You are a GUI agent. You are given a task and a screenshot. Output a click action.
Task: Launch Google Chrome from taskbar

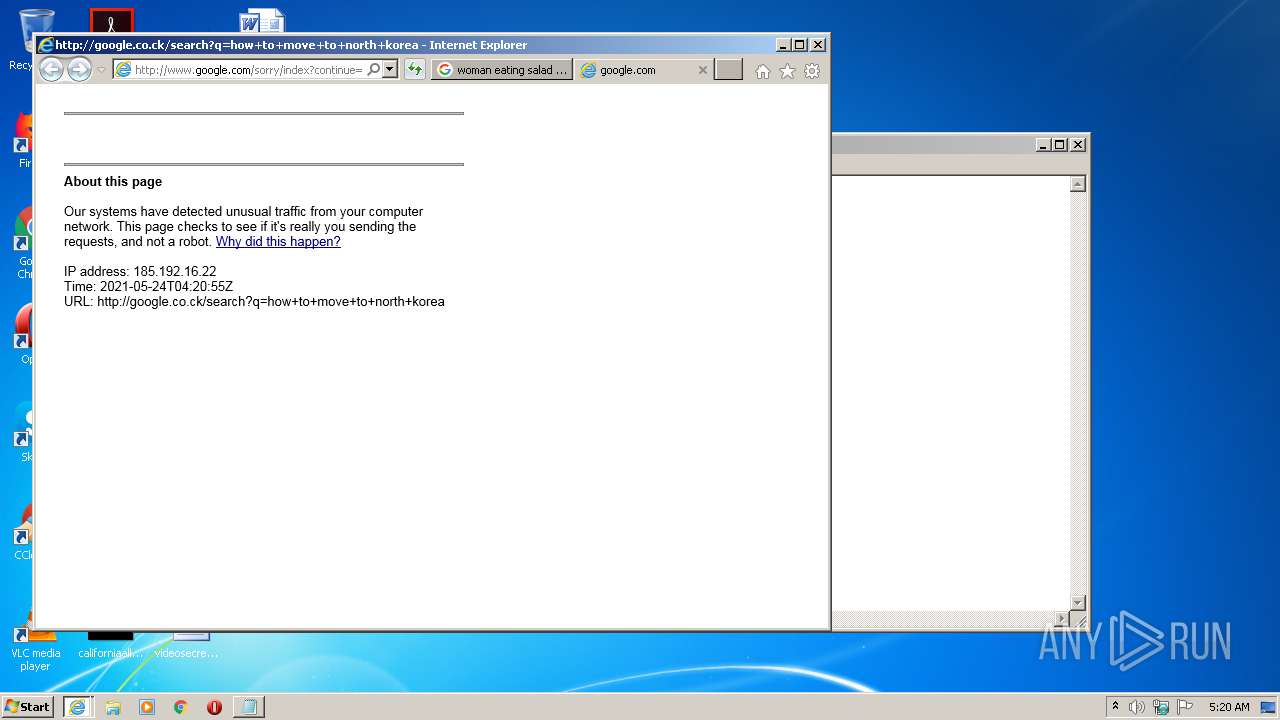pos(181,707)
